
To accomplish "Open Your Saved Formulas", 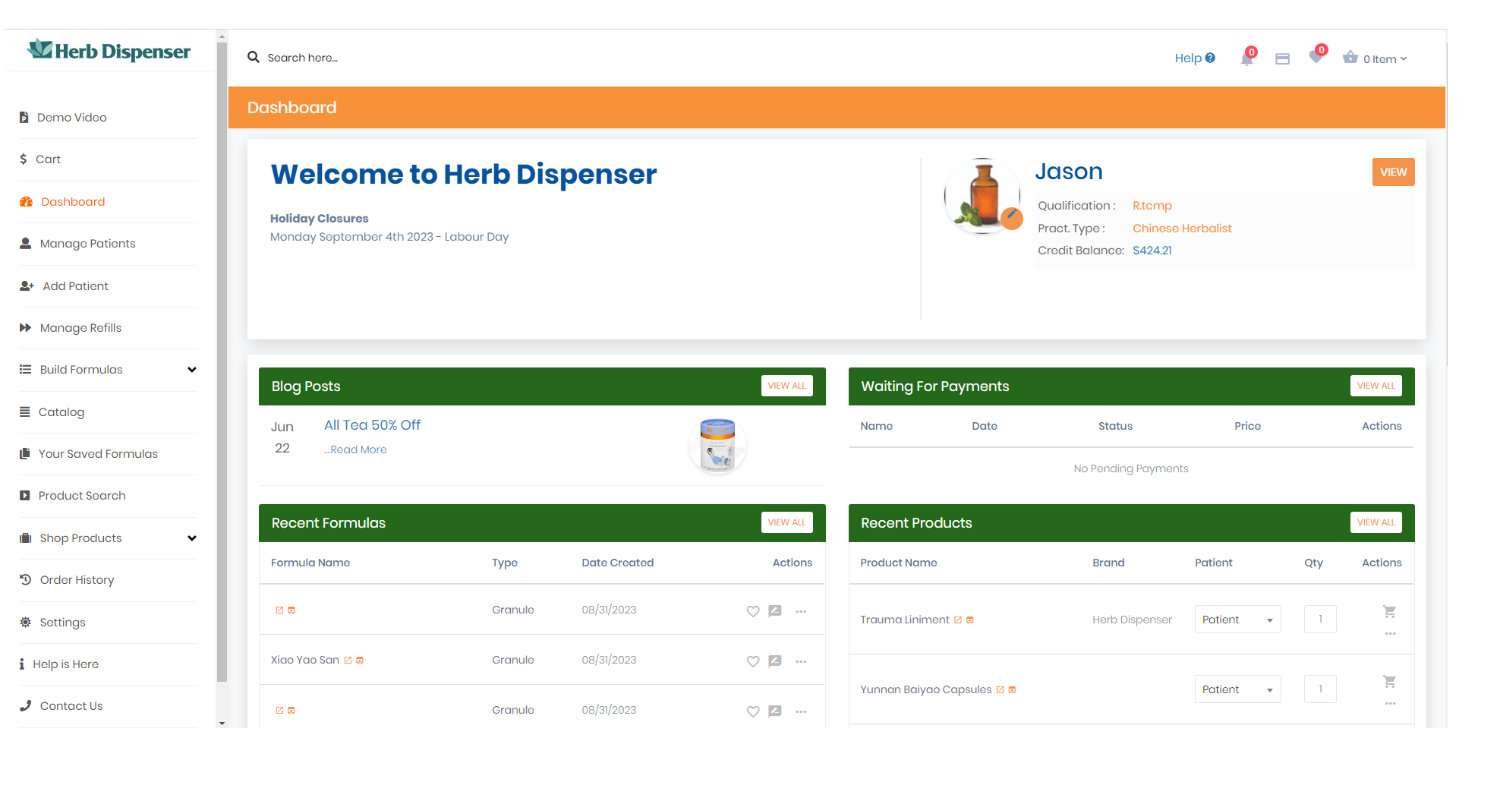I will pos(88,453).
